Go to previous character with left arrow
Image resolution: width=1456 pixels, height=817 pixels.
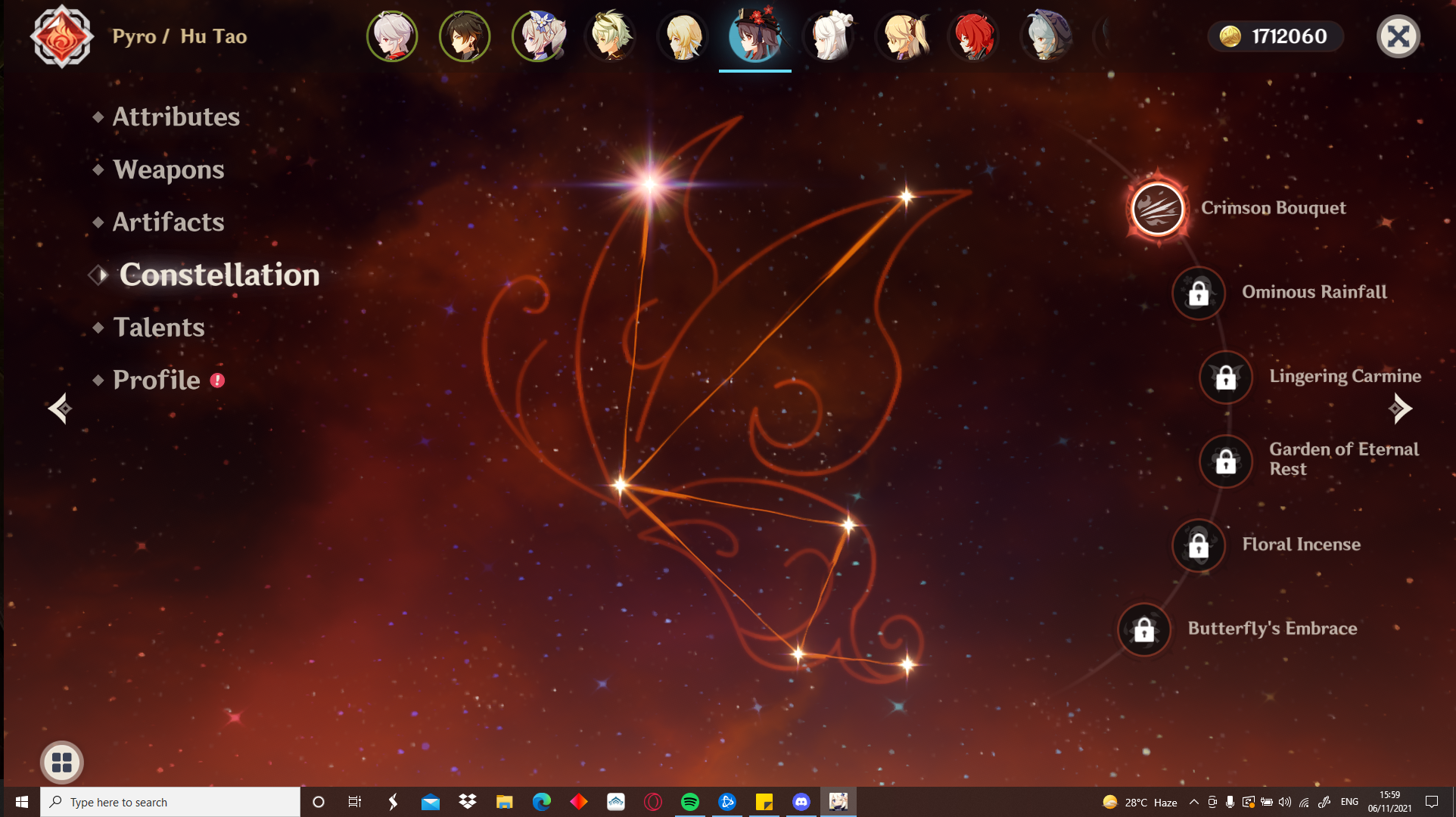click(60, 408)
